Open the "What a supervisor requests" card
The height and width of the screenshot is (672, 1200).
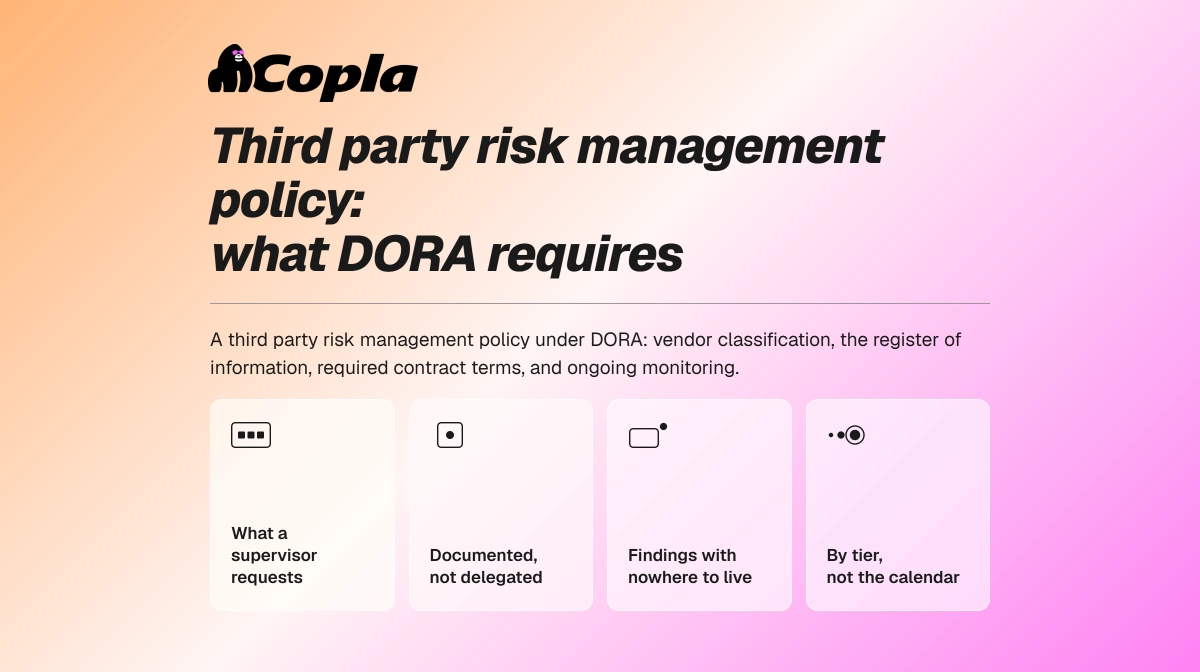click(302, 505)
